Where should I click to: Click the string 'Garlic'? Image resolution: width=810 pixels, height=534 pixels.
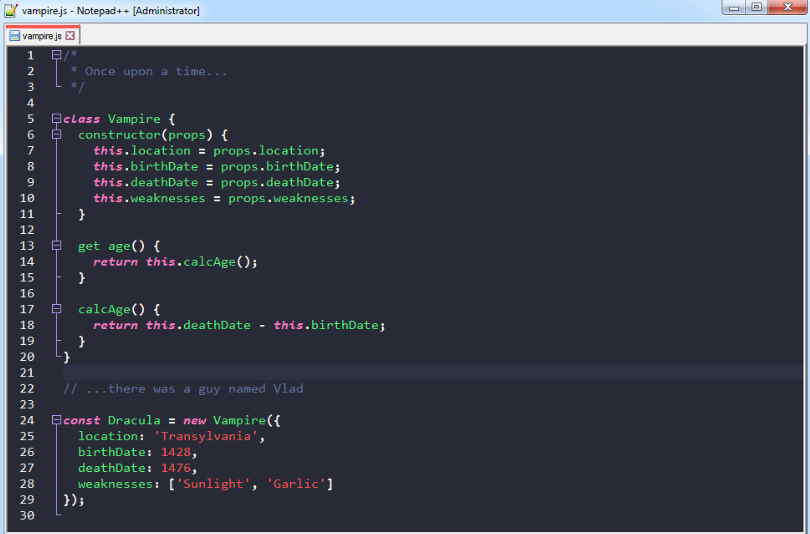(x=297, y=484)
